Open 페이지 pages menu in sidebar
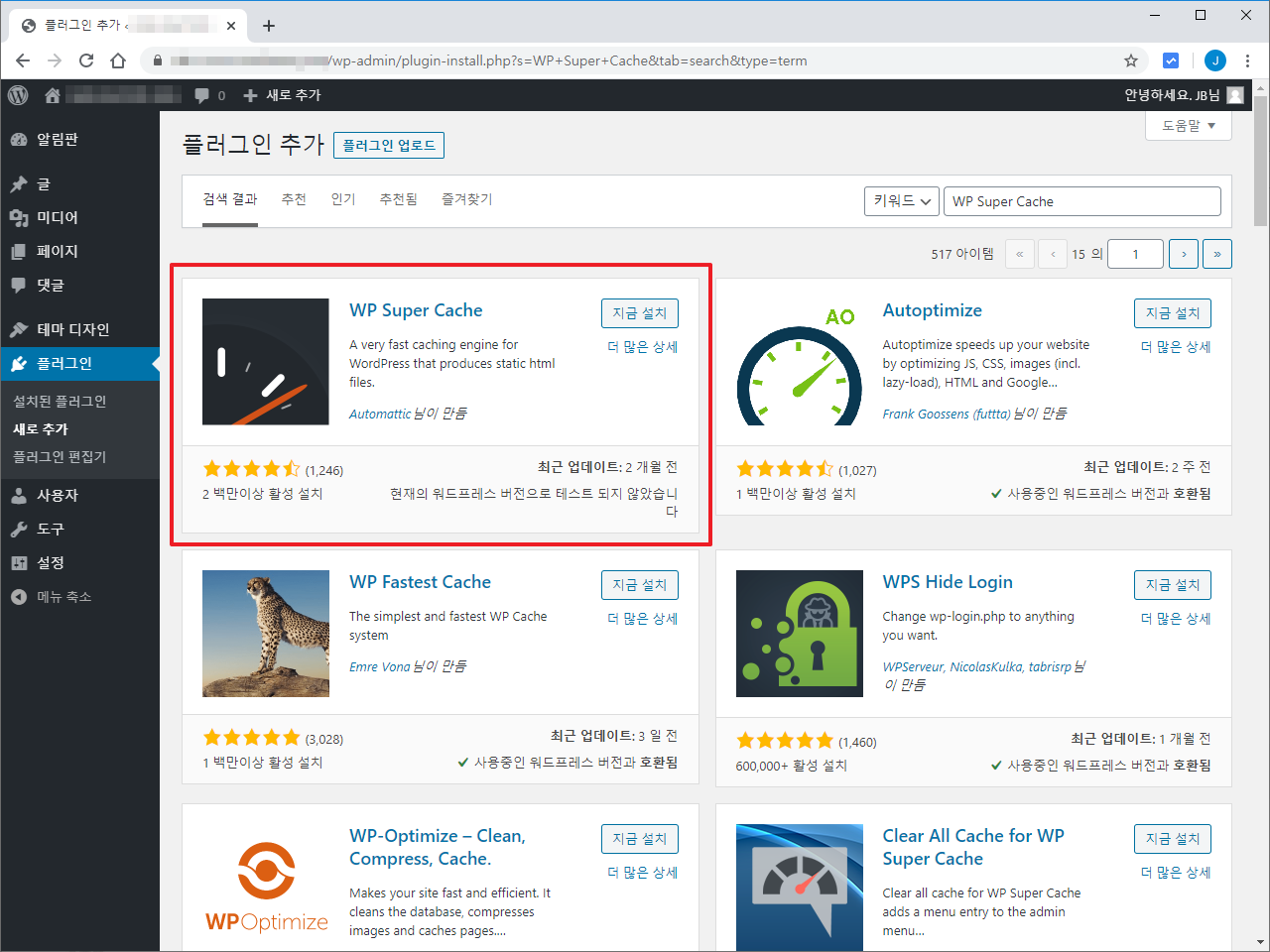 pyautogui.click(x=79, y=252)
